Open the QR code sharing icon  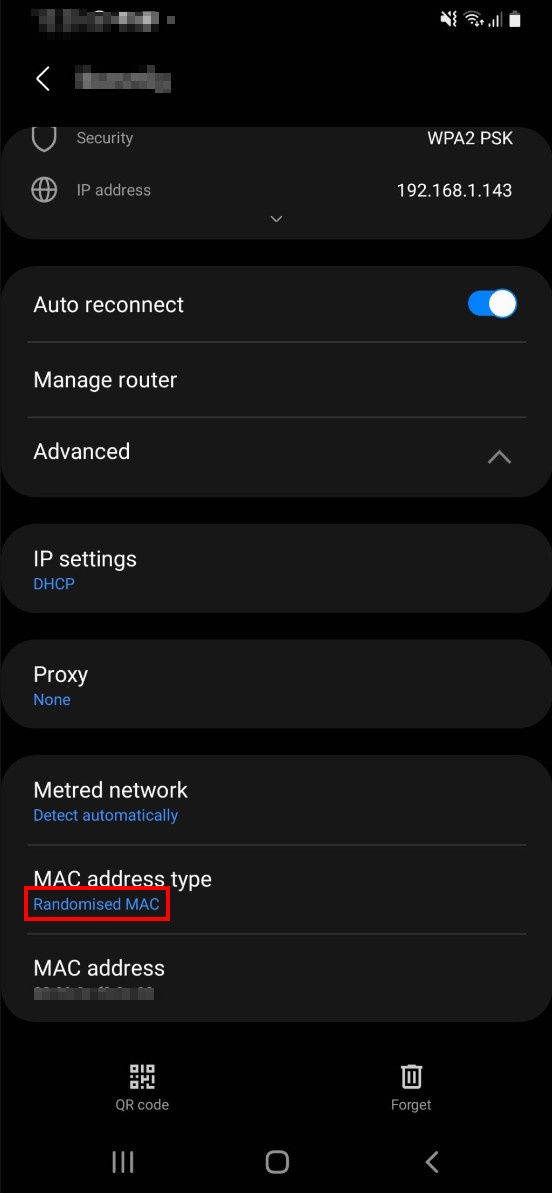(x=142, y=1077)
